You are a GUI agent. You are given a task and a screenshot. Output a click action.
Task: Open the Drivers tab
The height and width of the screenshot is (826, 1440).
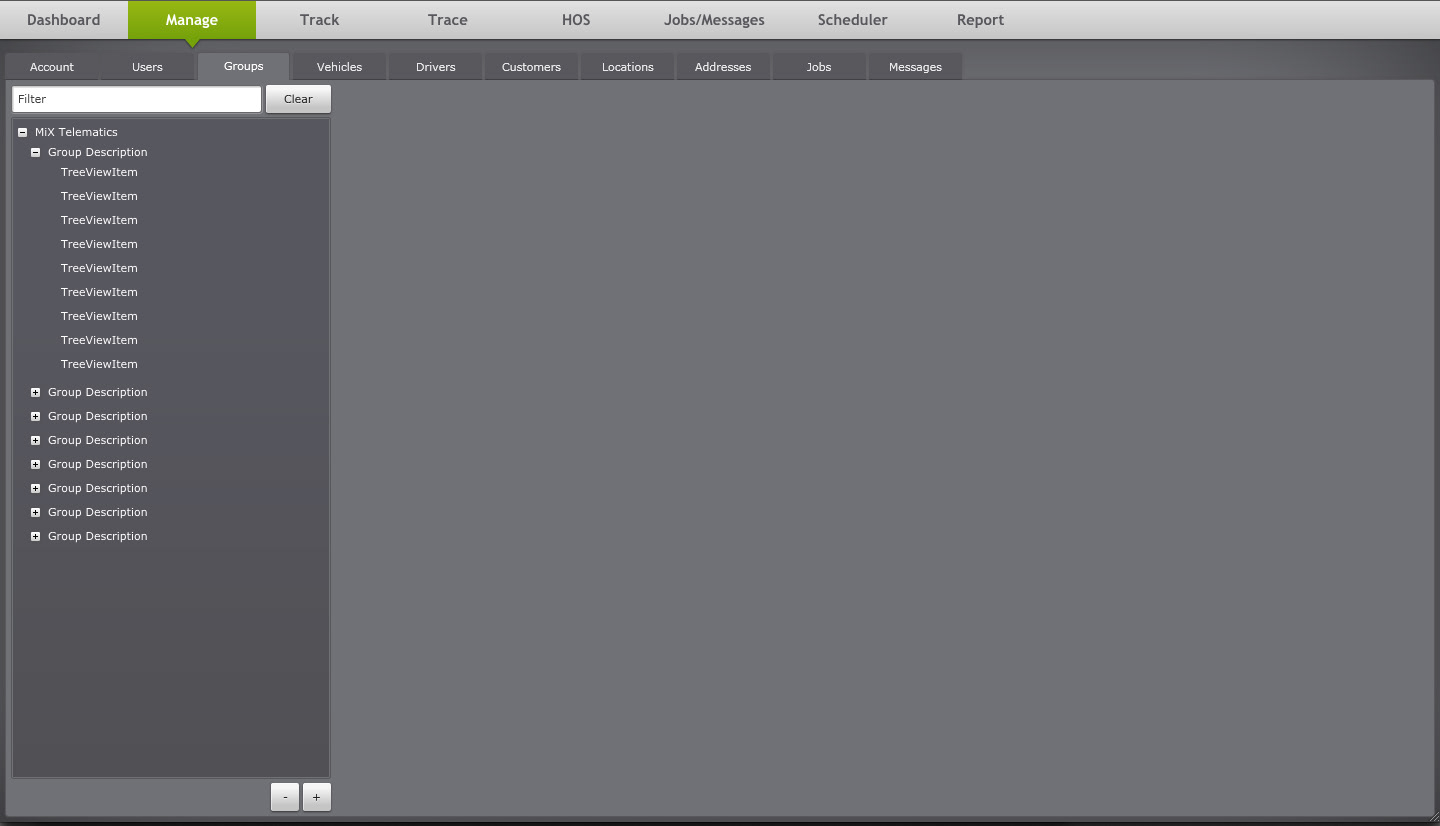pyautogui.click(x=436, y=67)
